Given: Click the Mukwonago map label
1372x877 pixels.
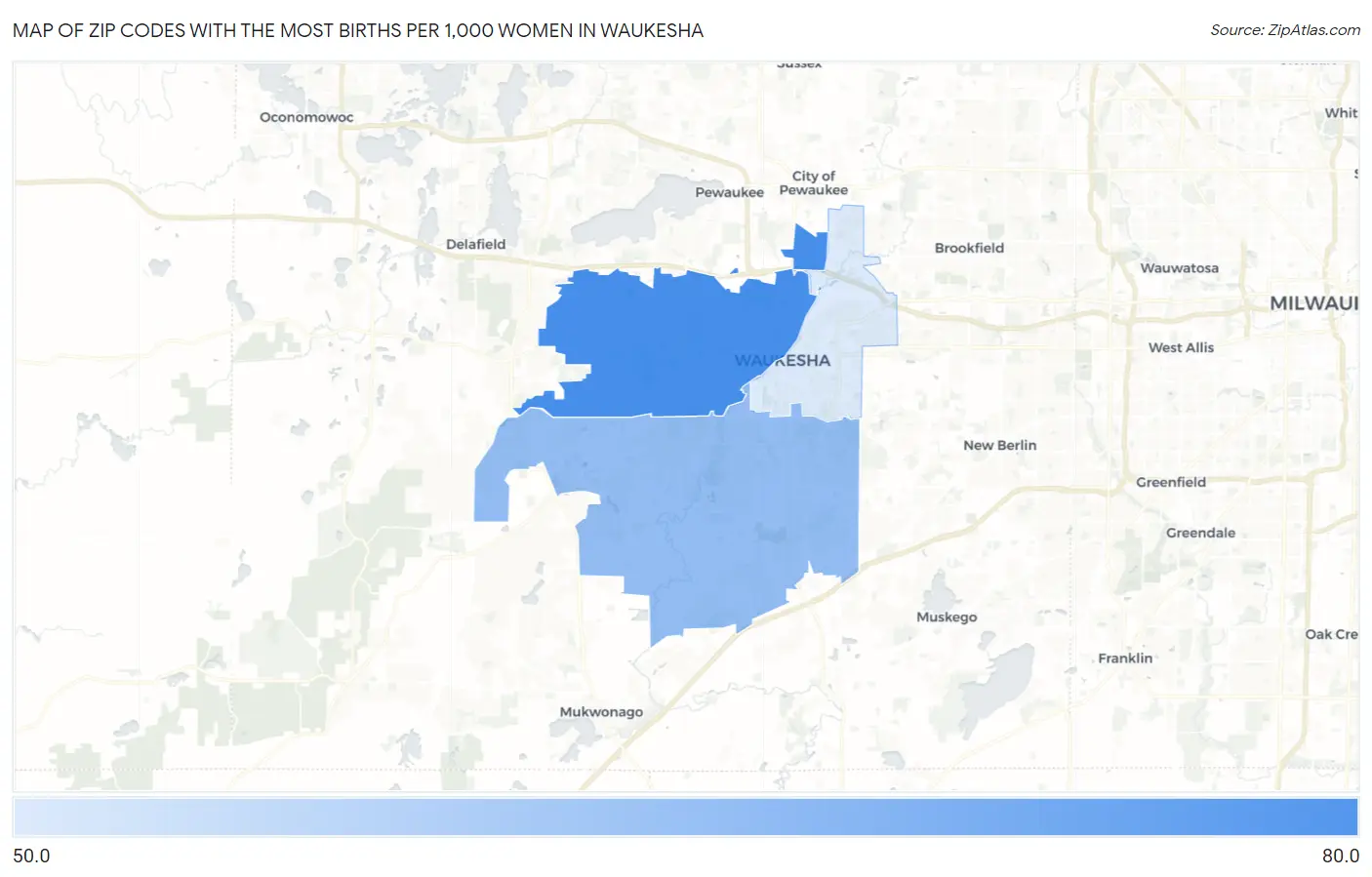Looking at the screenshot, I should 601,712.
